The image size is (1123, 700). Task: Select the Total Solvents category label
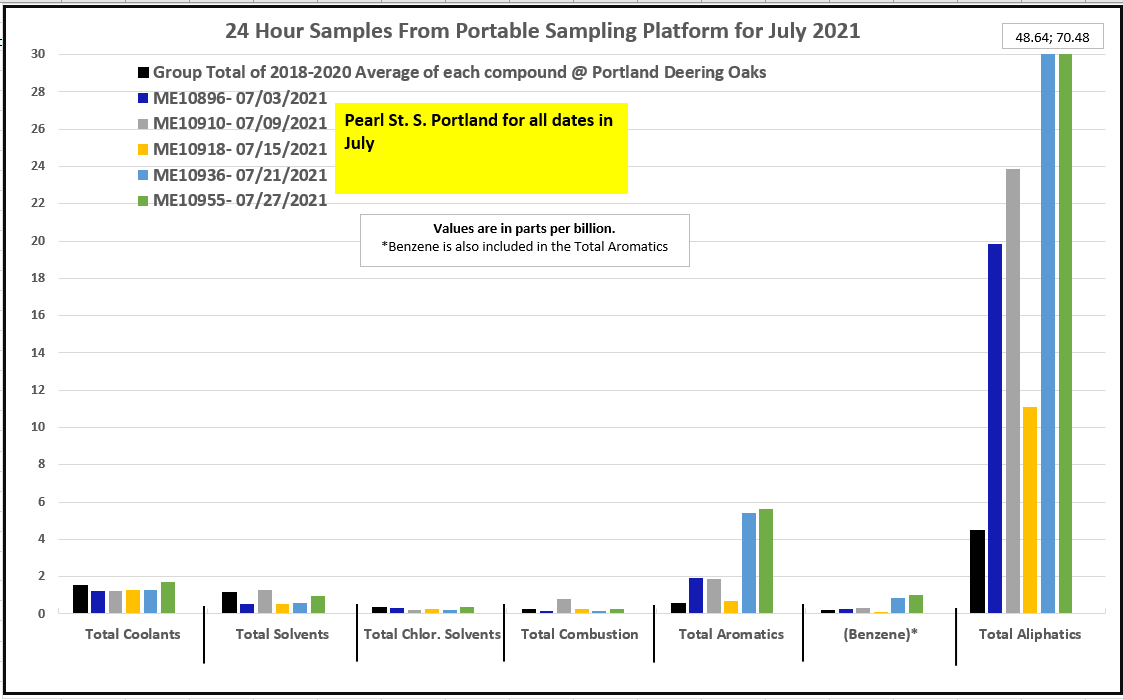point(282,634)
